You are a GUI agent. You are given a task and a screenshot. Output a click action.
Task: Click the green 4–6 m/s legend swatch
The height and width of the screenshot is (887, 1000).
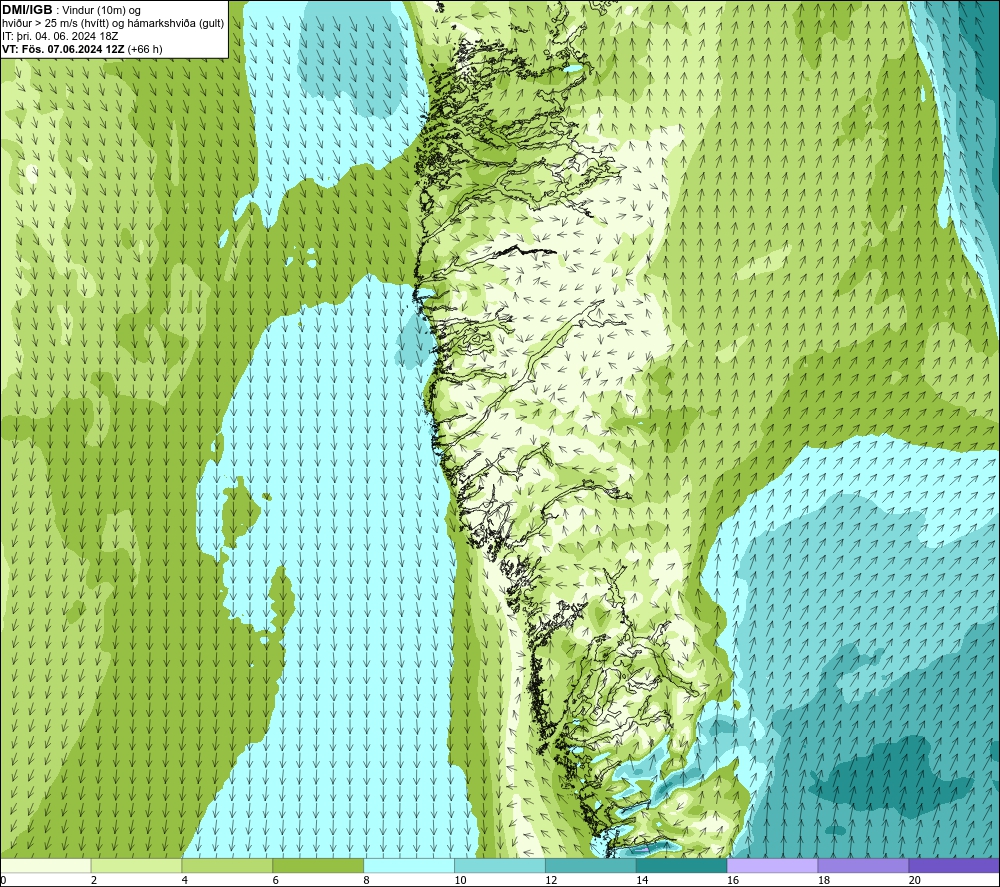227,866
